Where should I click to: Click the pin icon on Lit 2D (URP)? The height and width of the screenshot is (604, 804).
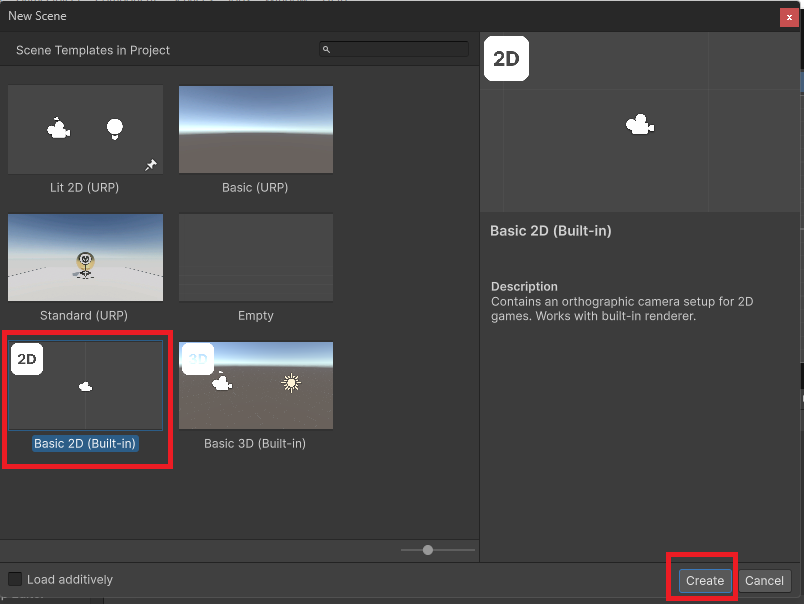coord(151,165)
